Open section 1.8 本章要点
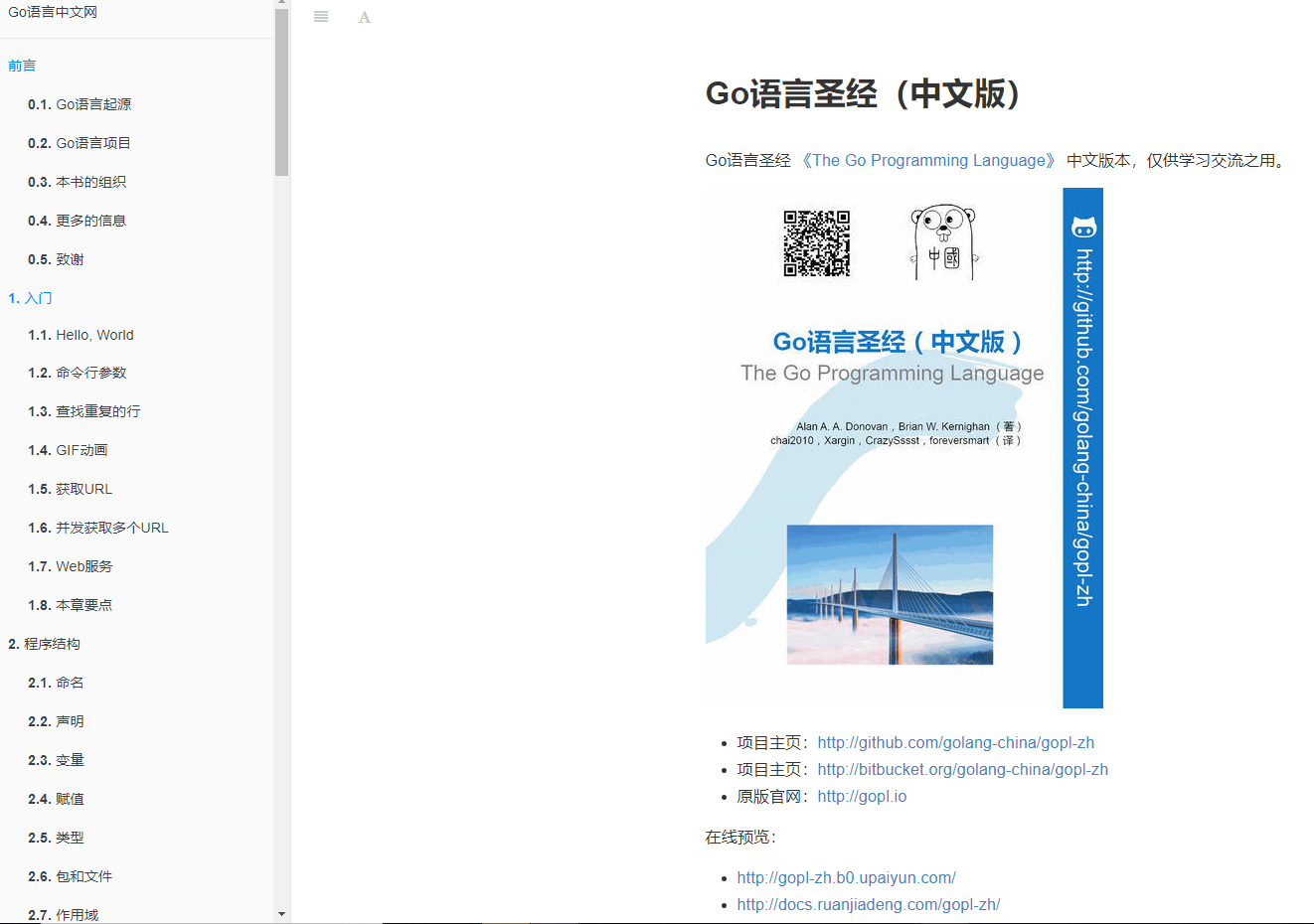This screenshot has height=924, width=1314. coord(71,605)
